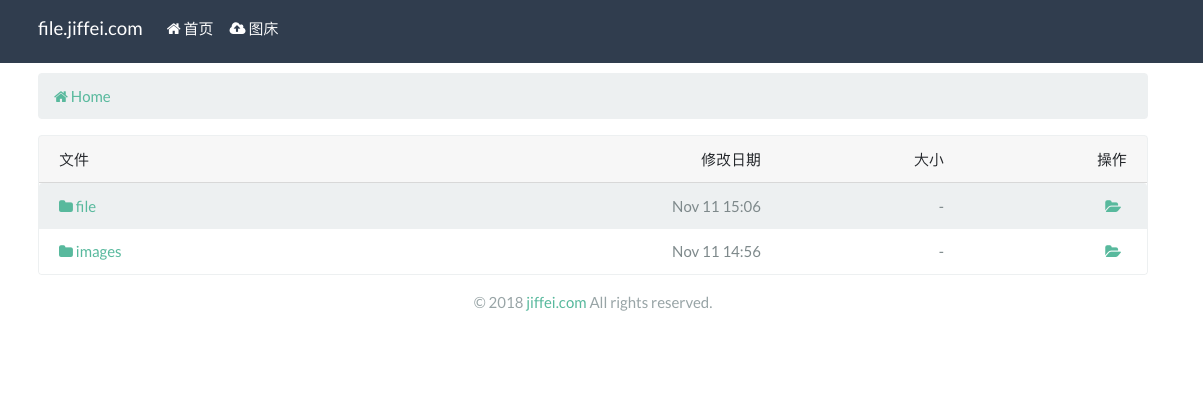The image size is (1203, 406).
Task: Click the folder icon next to images
Action: [x=66, y=252]
